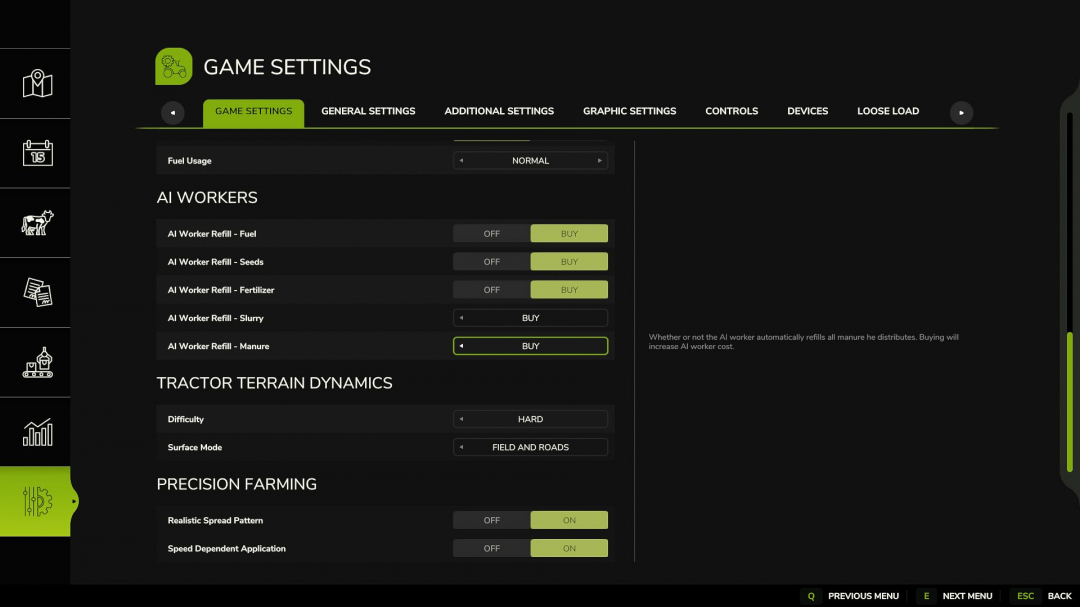The image size is (1080, 607).
Task: Click the green tractor Game Settings header icon
Action: (x=174, y=67)
